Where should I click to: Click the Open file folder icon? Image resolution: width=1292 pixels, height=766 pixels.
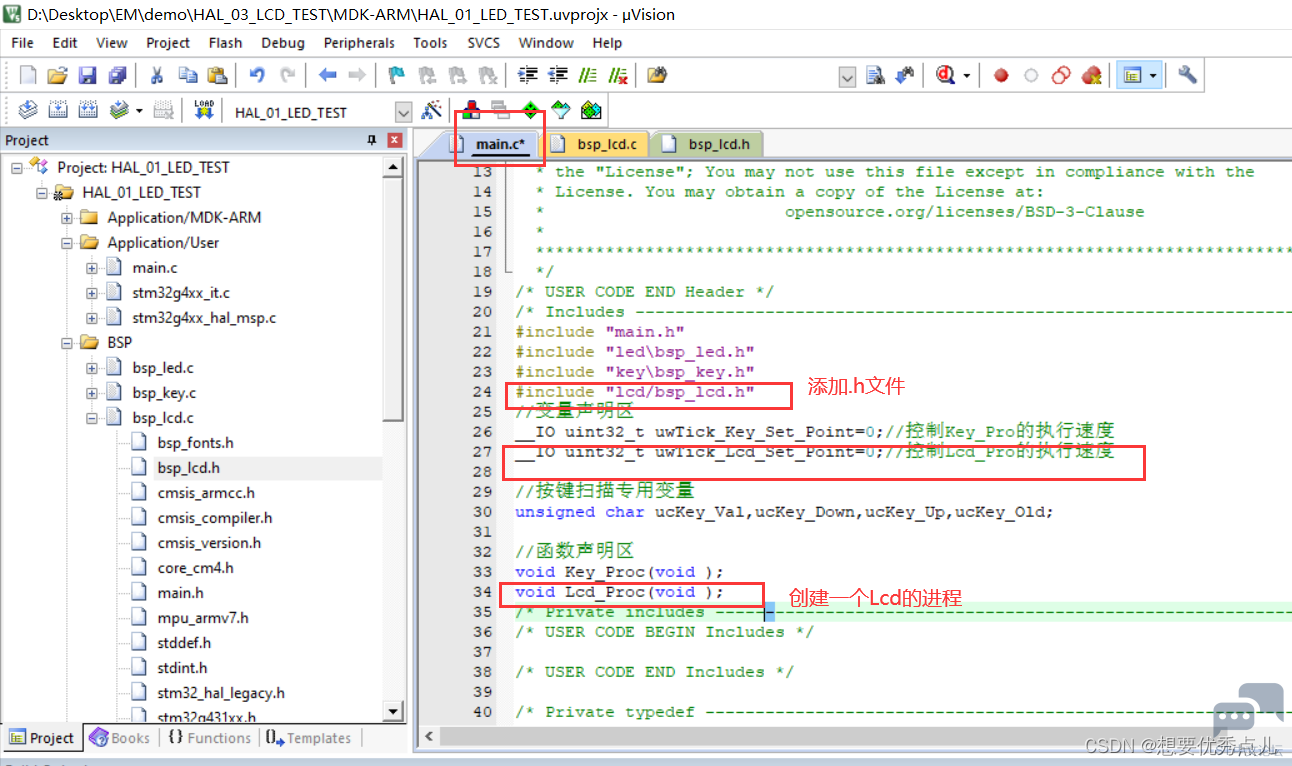pos(57,75)
